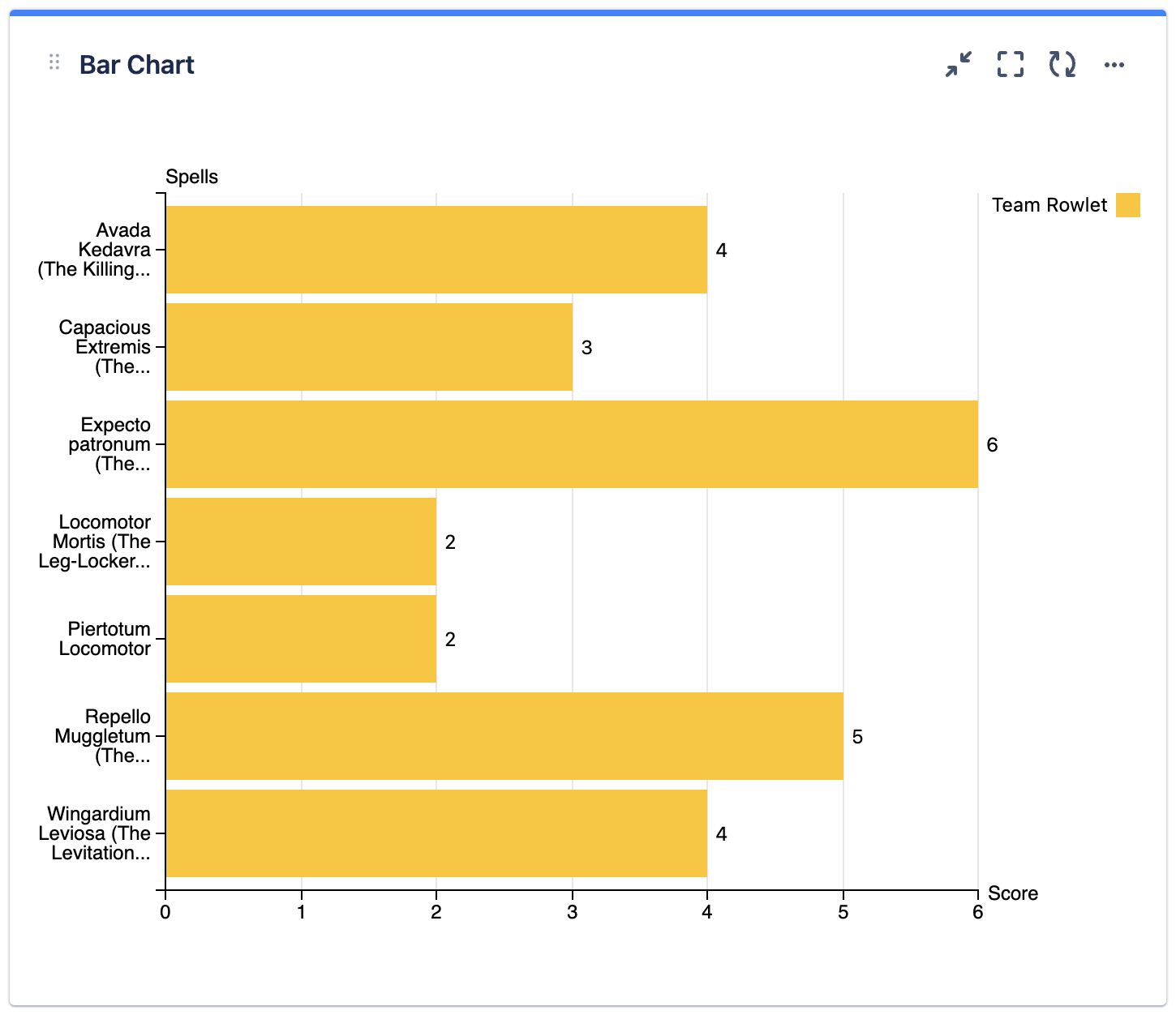Toggle the Repello Muggletum series bar

[x=503, y=736]
